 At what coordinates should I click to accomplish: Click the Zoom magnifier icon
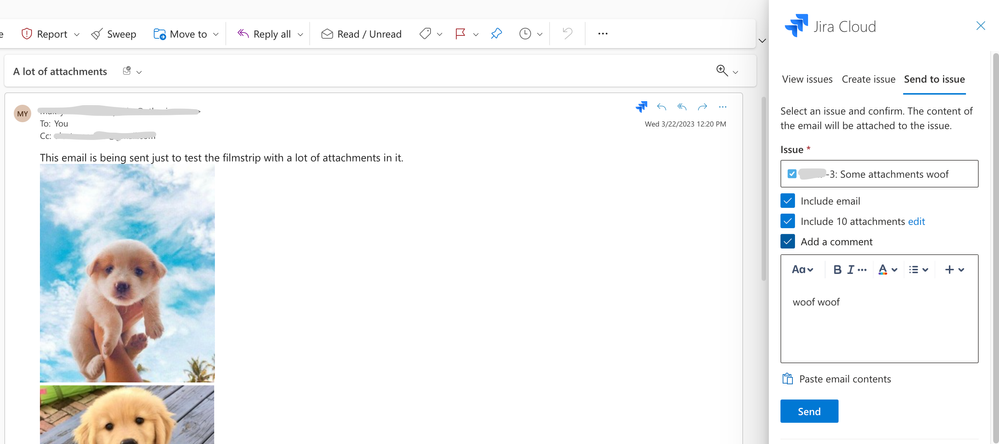(722, 71)
